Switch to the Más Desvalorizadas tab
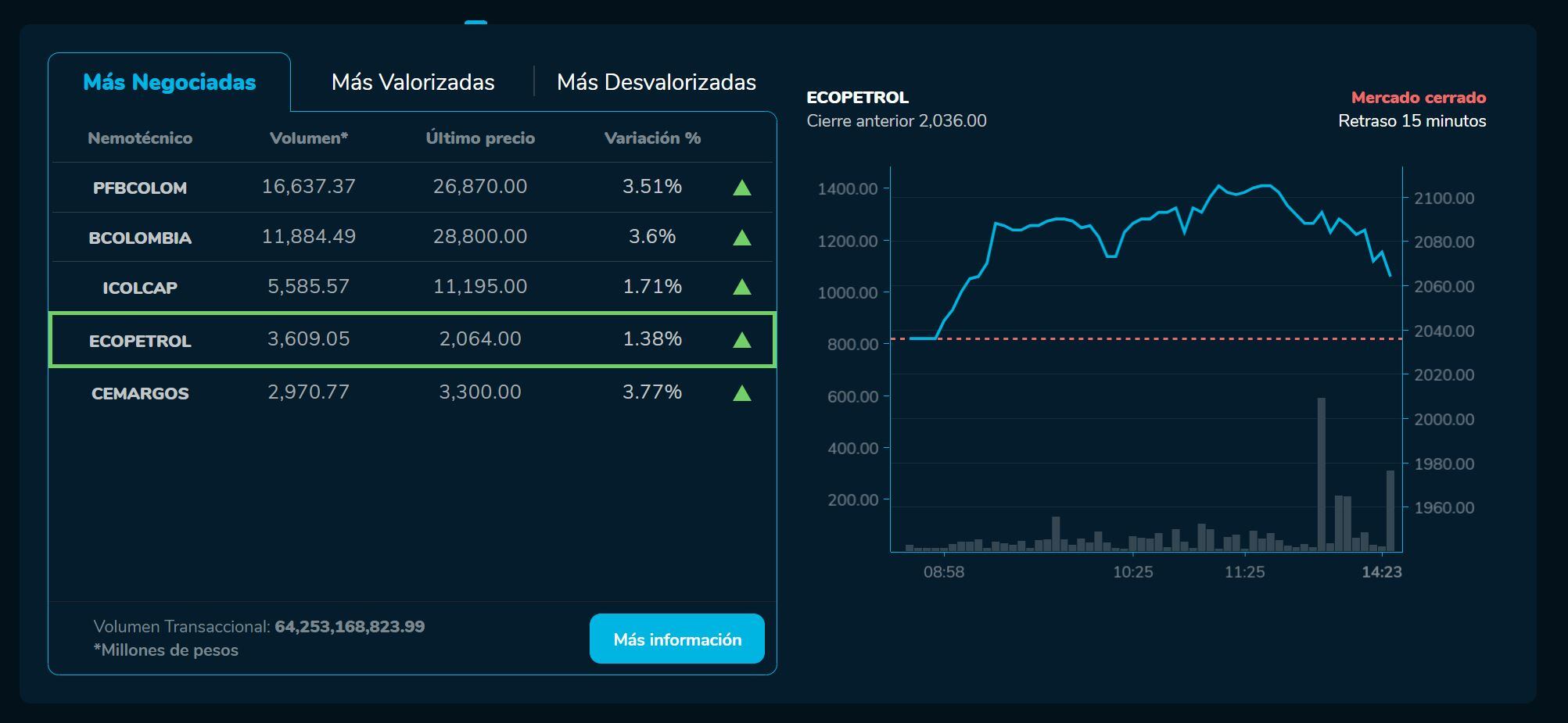 tap(655, 81)
